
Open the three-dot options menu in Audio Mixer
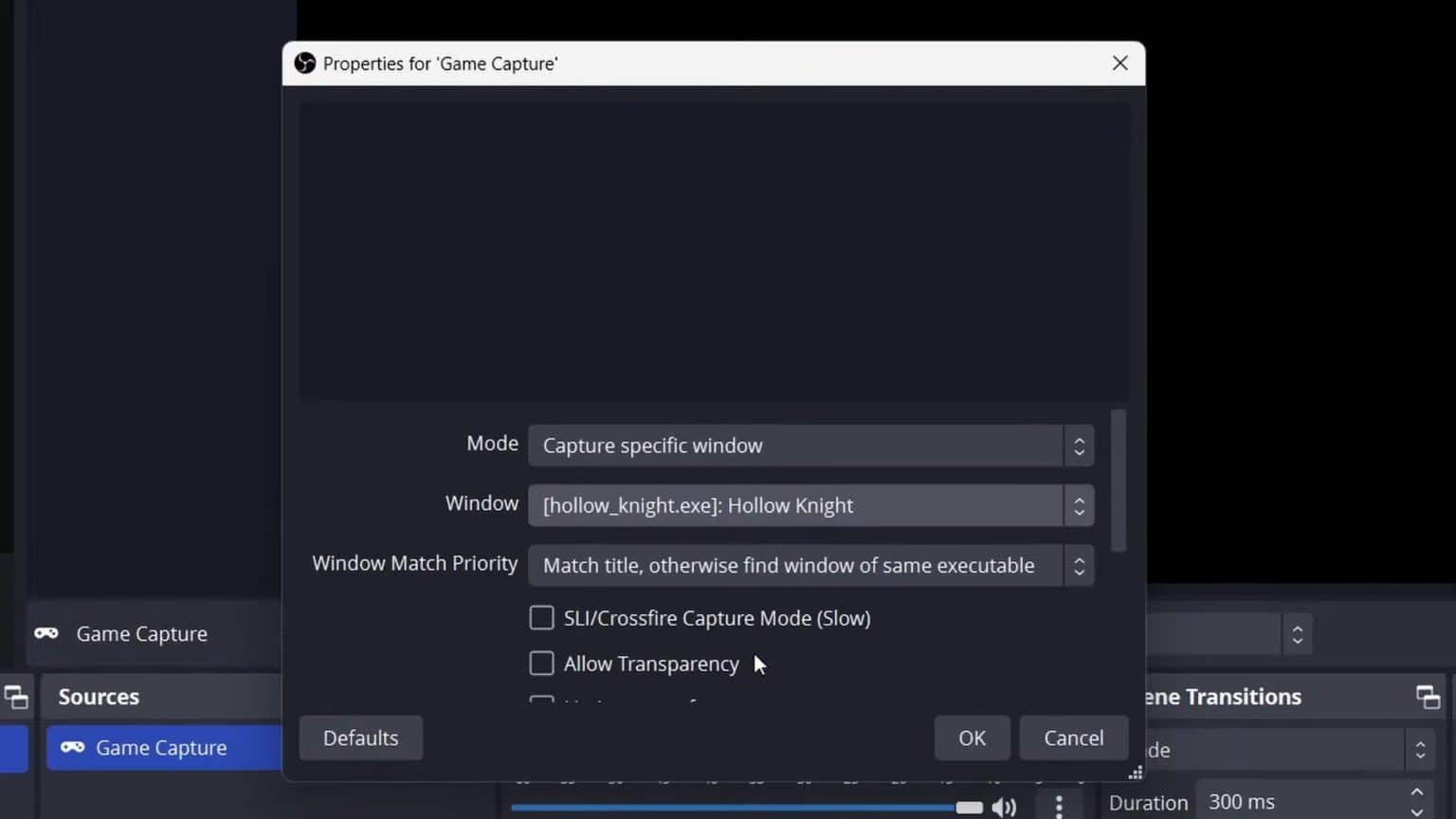(1058, 807)
